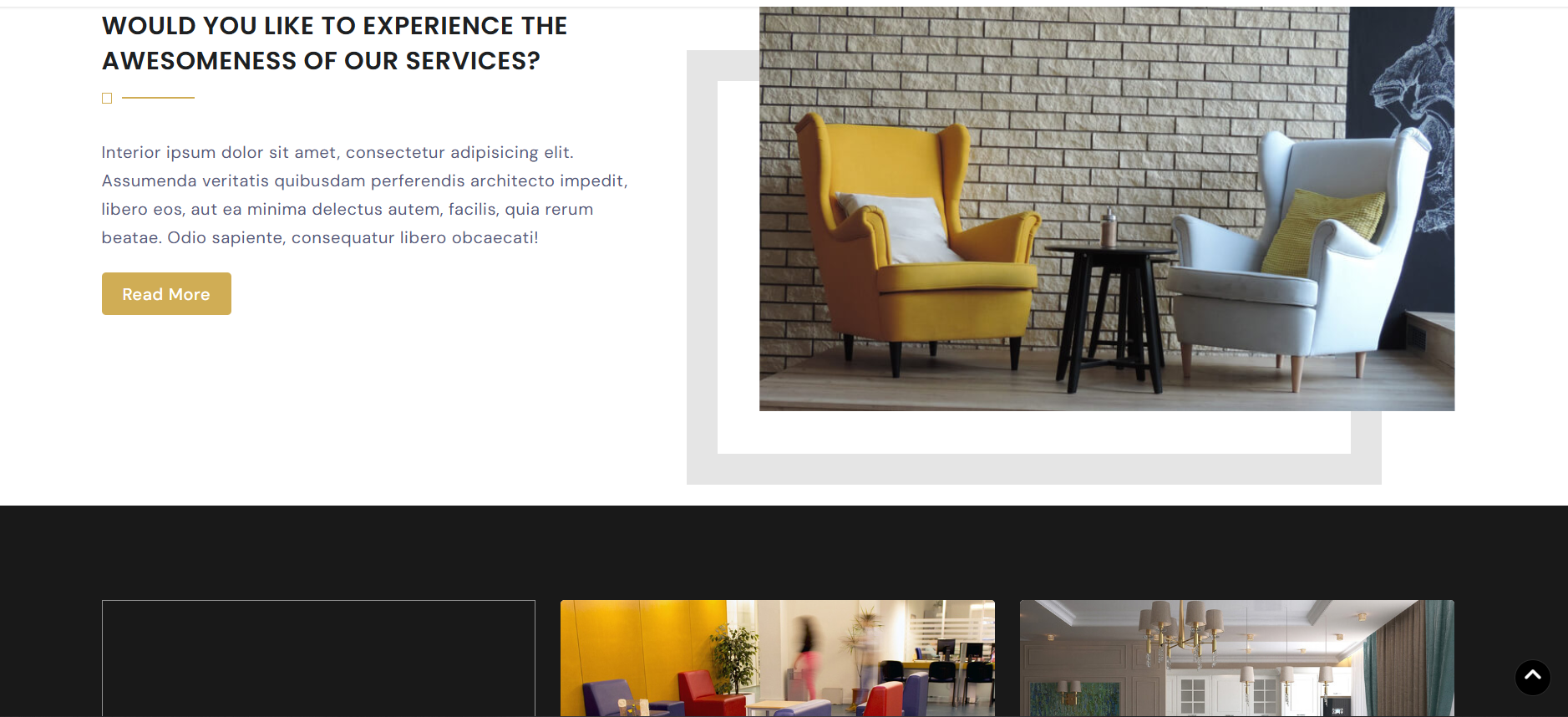This screenshot has width=1568, height=717.
Task: Click the "Interior ipsum dolor" paragraph text
Action: [x=364, y=195]
